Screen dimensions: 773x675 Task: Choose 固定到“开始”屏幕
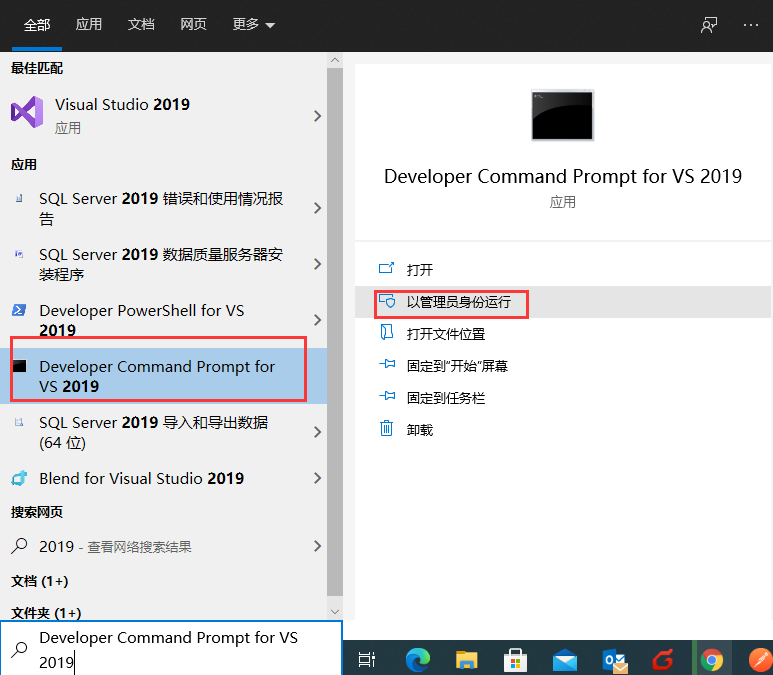(563, 366)
